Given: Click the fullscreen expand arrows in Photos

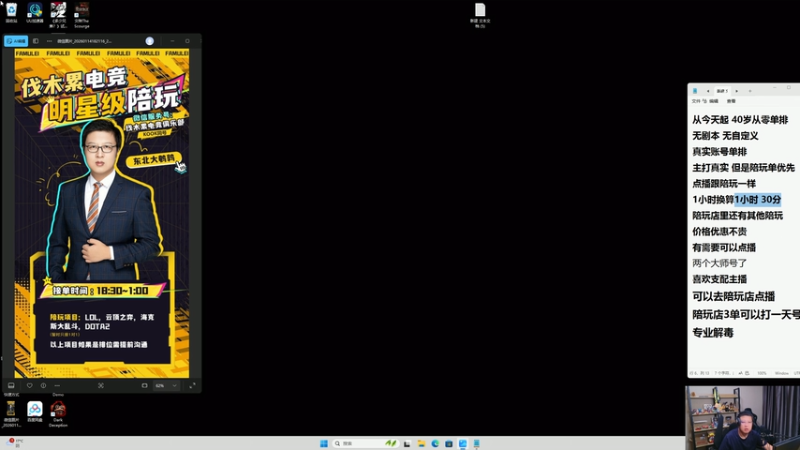Looking at the screenshot, I should [192, 386].
